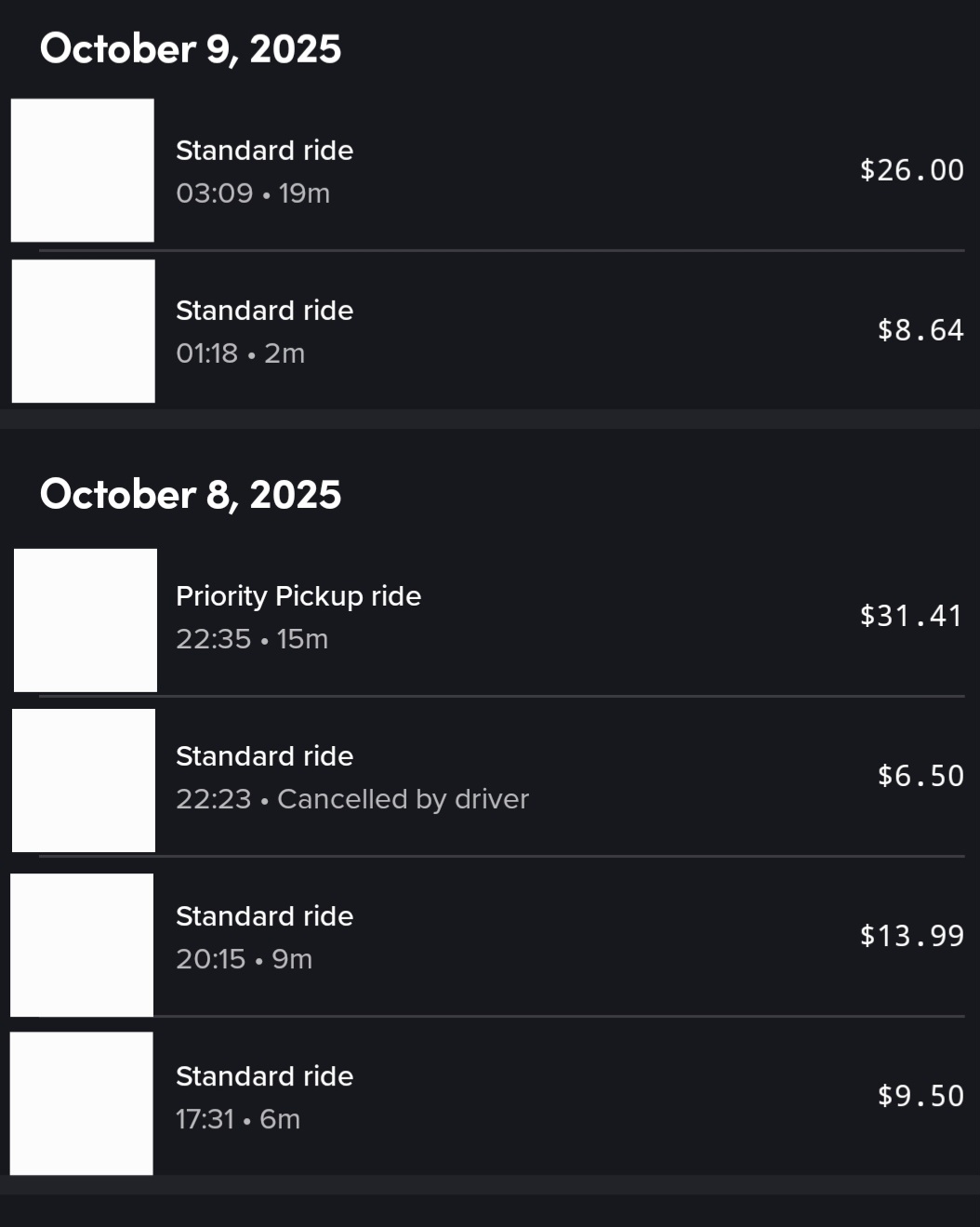Select the Priority Pickup ride thumbnail
980x1227 pixels.
point(86,620)
